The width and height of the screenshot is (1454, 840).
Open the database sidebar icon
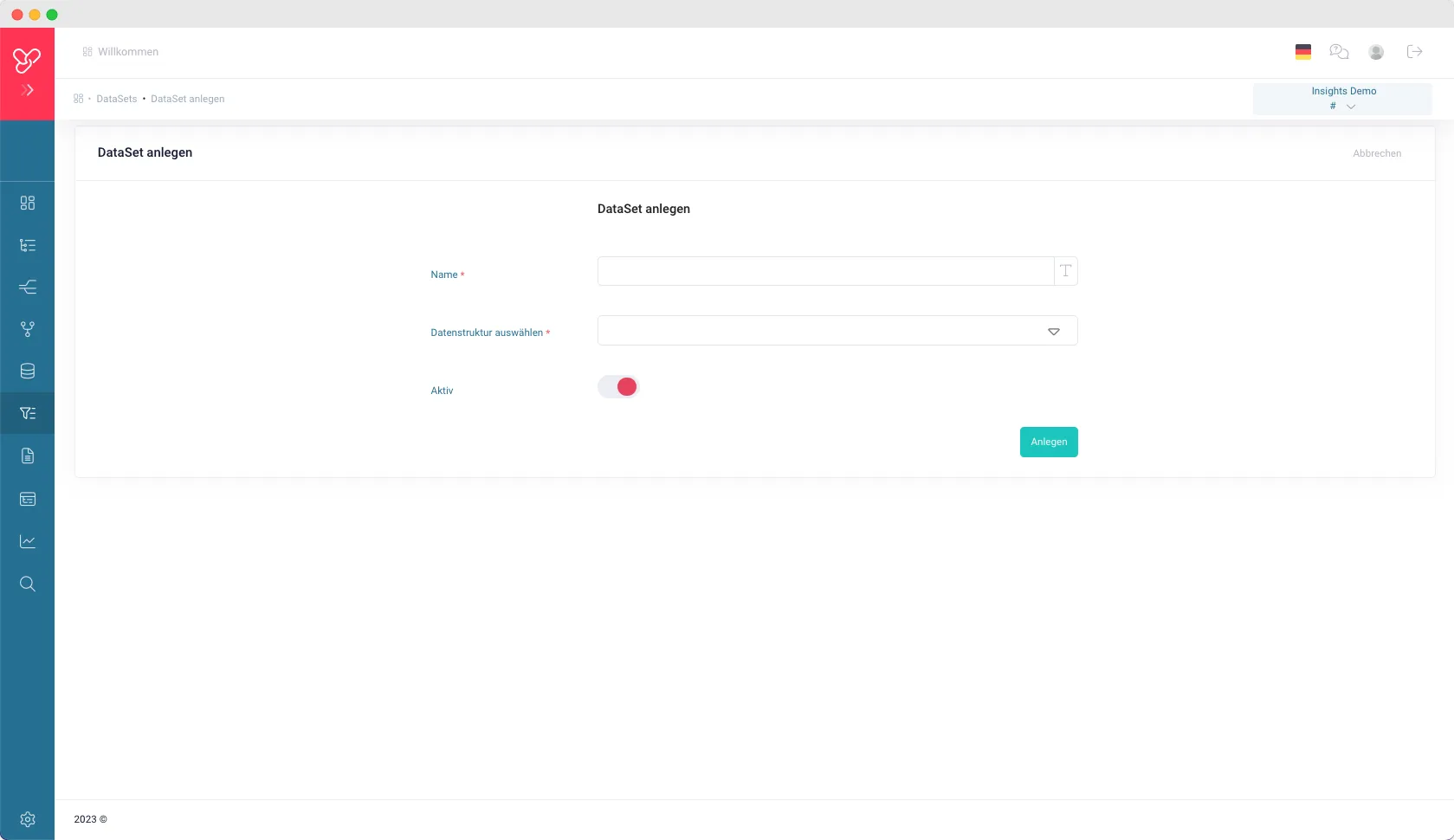(28, 372)
